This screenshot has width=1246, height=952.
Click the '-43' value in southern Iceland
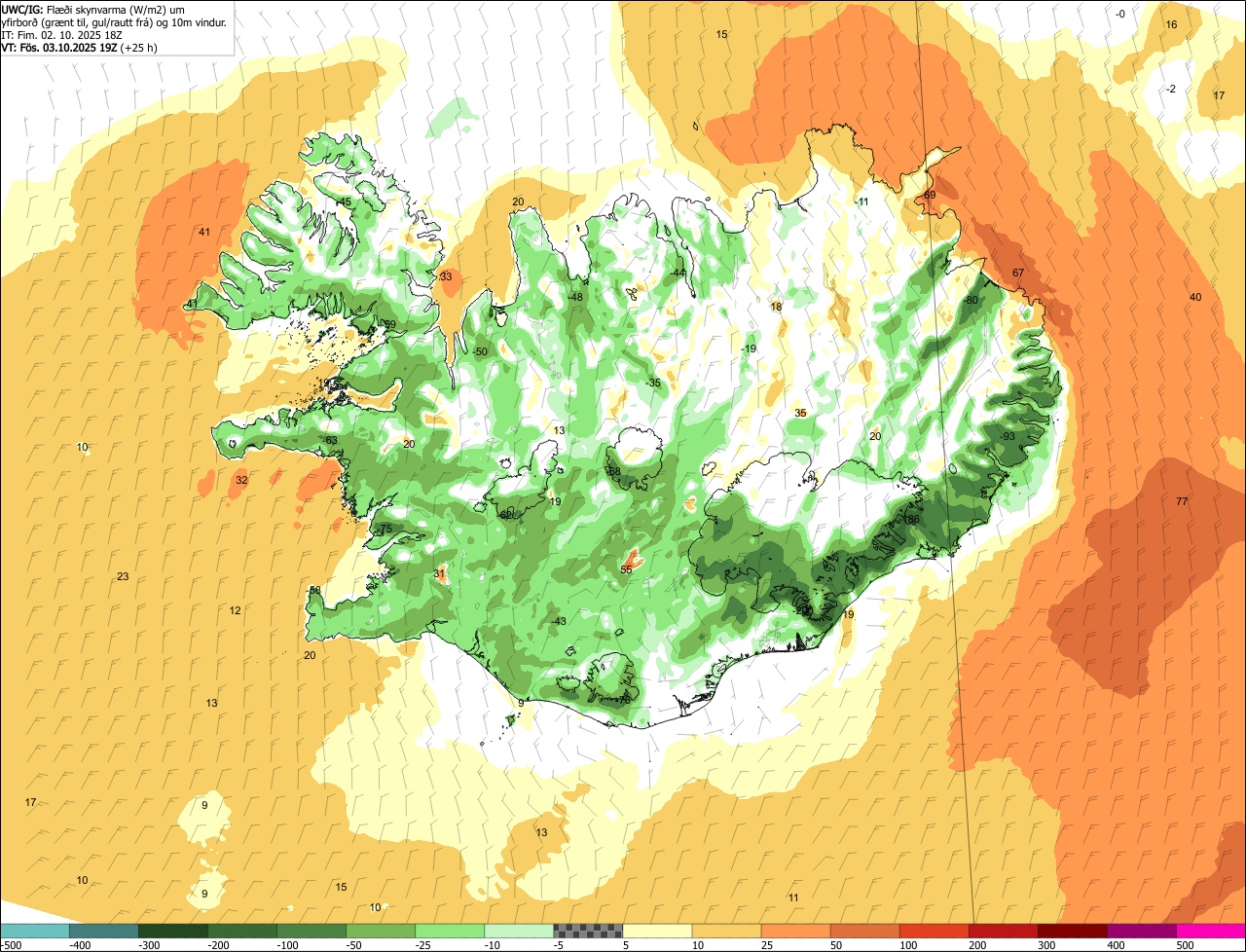[558, 621]
